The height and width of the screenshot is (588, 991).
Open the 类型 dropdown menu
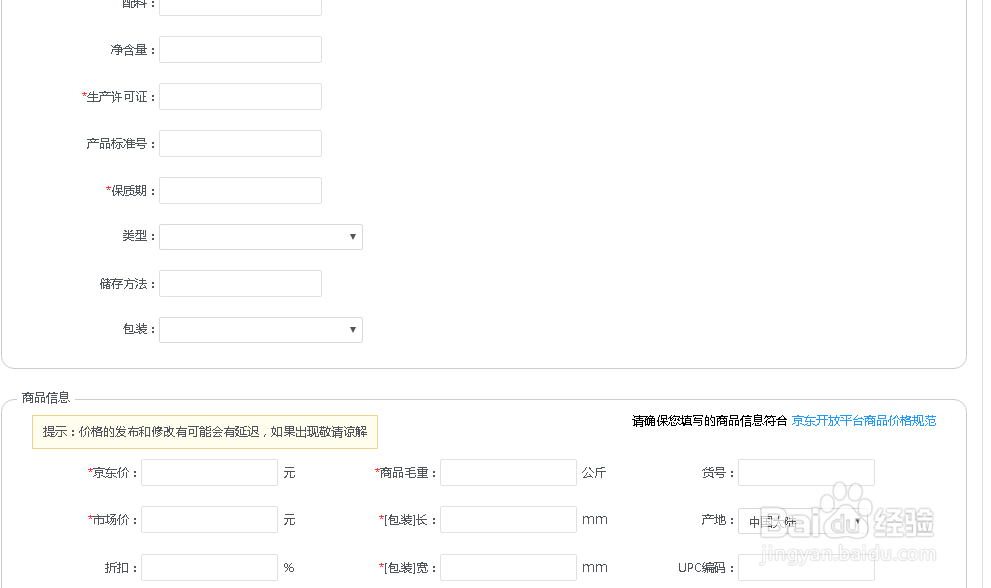260,236
